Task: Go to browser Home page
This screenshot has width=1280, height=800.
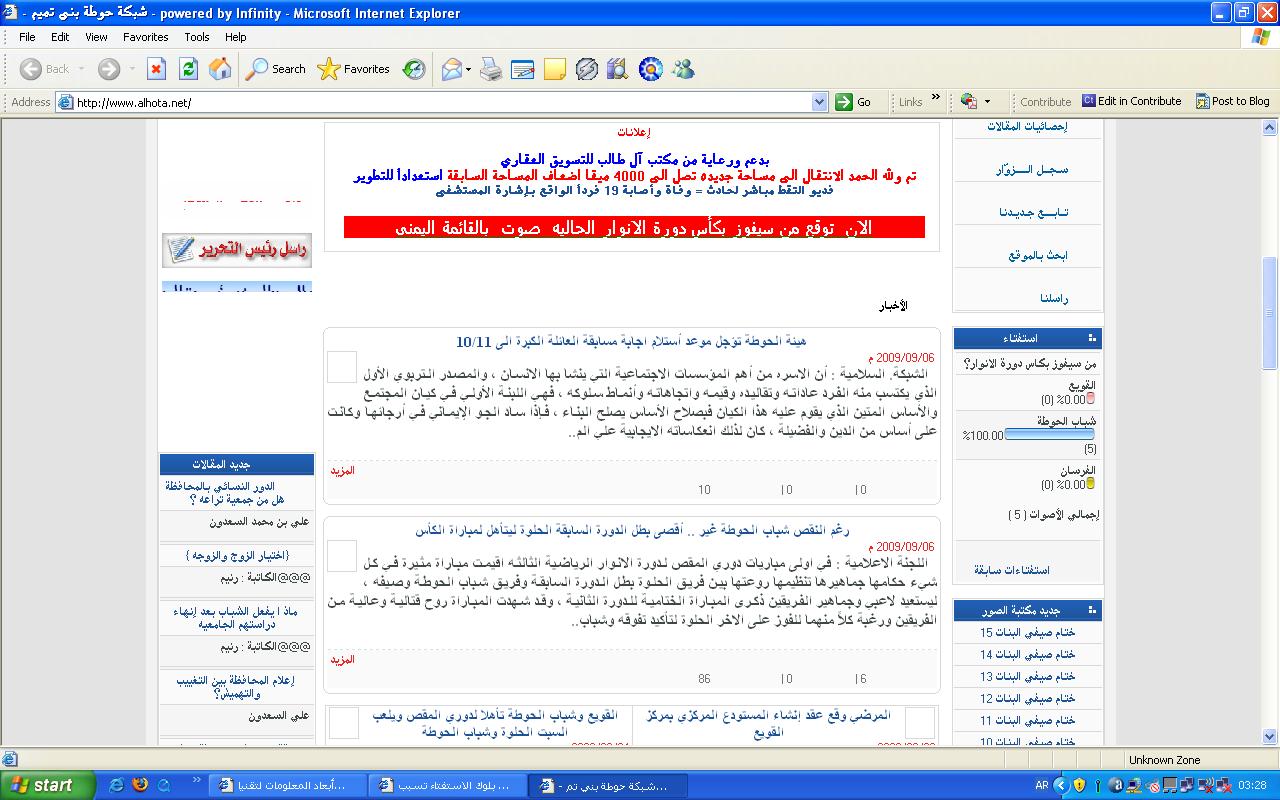Action: click(x=220, y=69)
